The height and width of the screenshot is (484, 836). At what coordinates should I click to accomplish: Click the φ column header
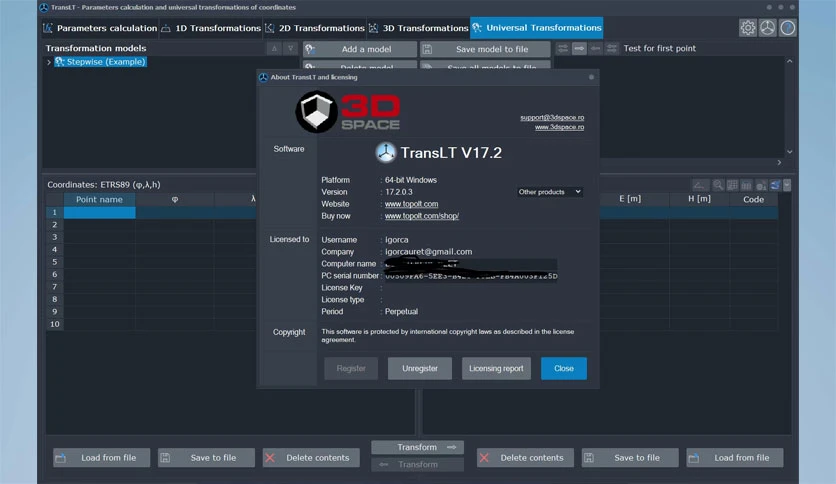[x=175, y=199]
